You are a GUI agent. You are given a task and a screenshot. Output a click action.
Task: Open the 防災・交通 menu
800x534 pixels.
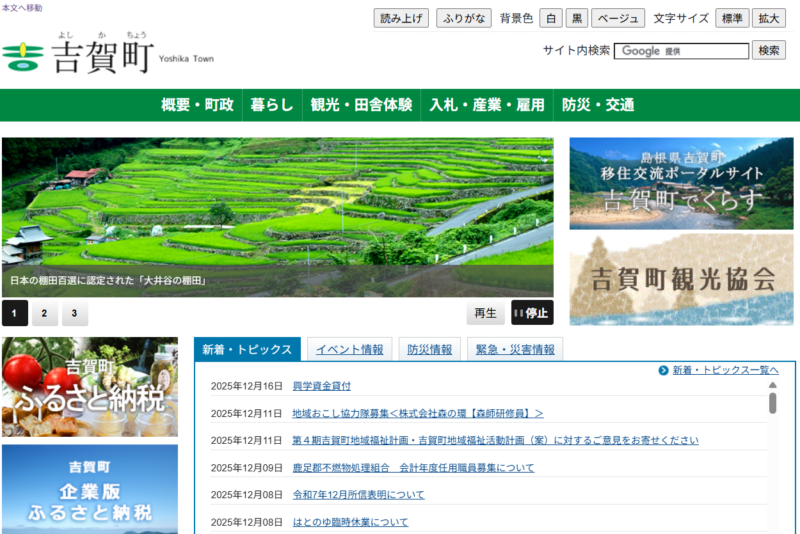[598, 105]
